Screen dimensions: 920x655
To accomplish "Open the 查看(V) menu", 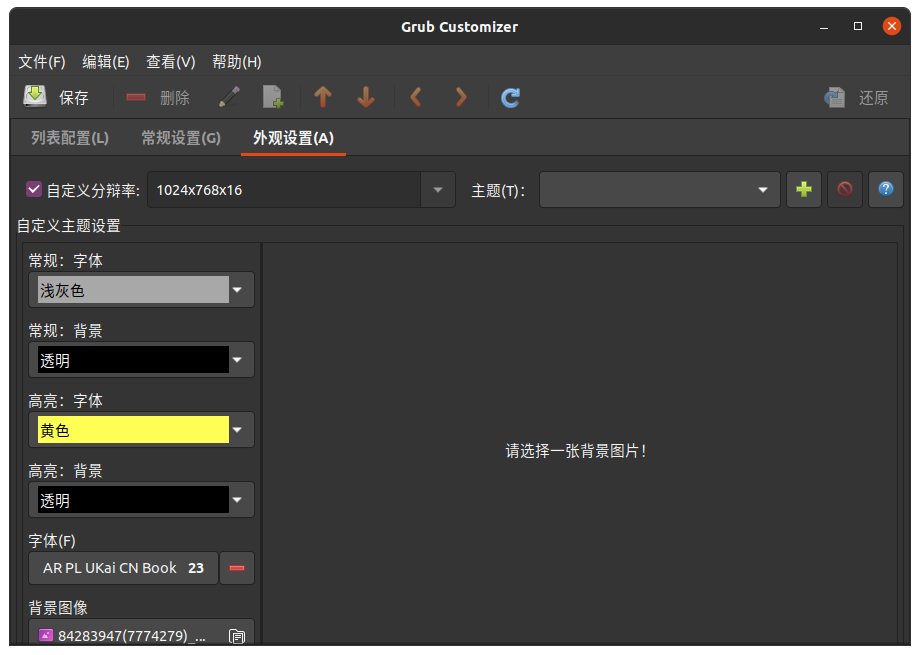I will pyautogui.click(x=170, y=62).
